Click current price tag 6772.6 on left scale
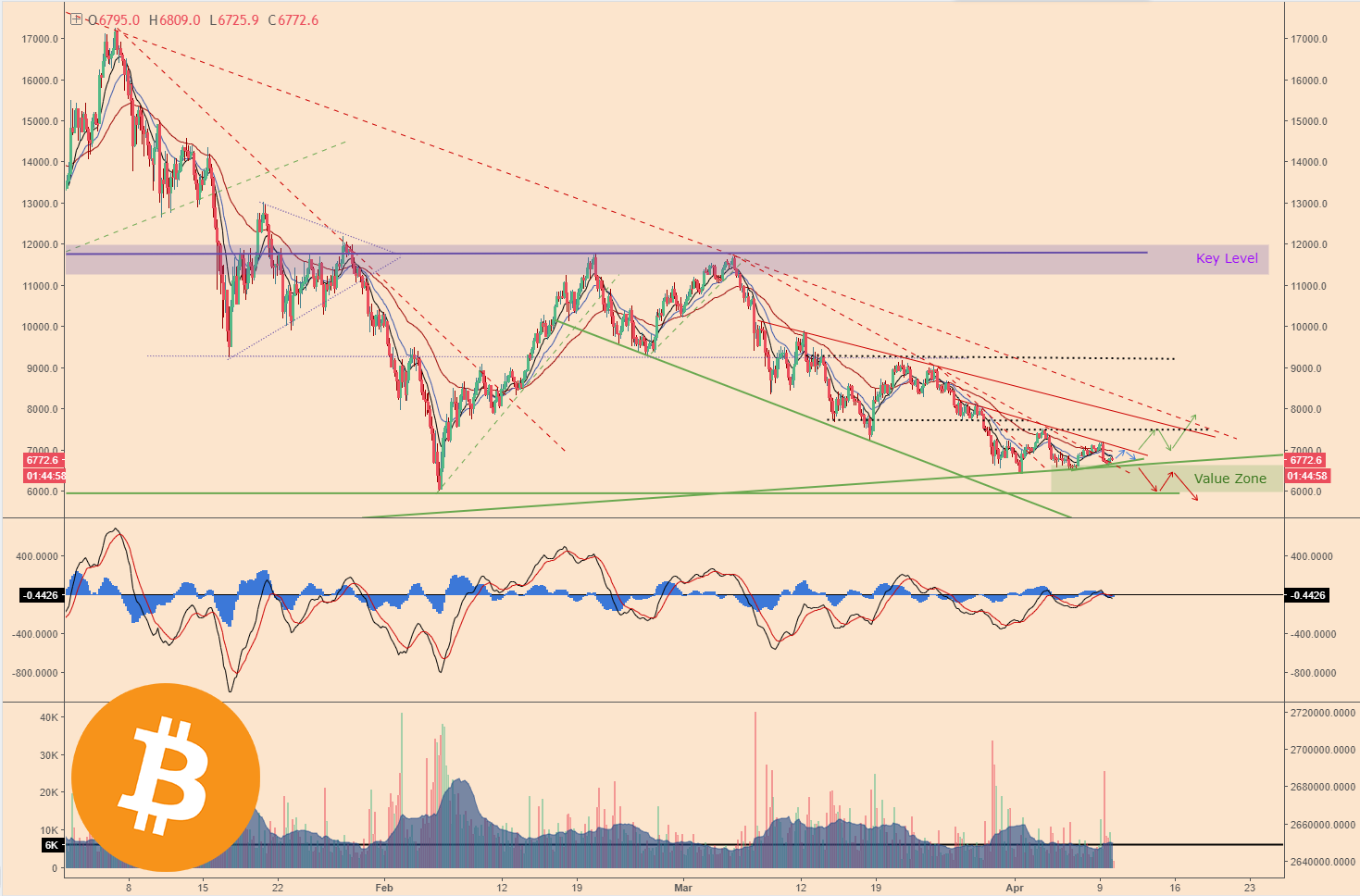Image resolution: width=1360 pixels, height=896 pixels. [x=43, y=460]
